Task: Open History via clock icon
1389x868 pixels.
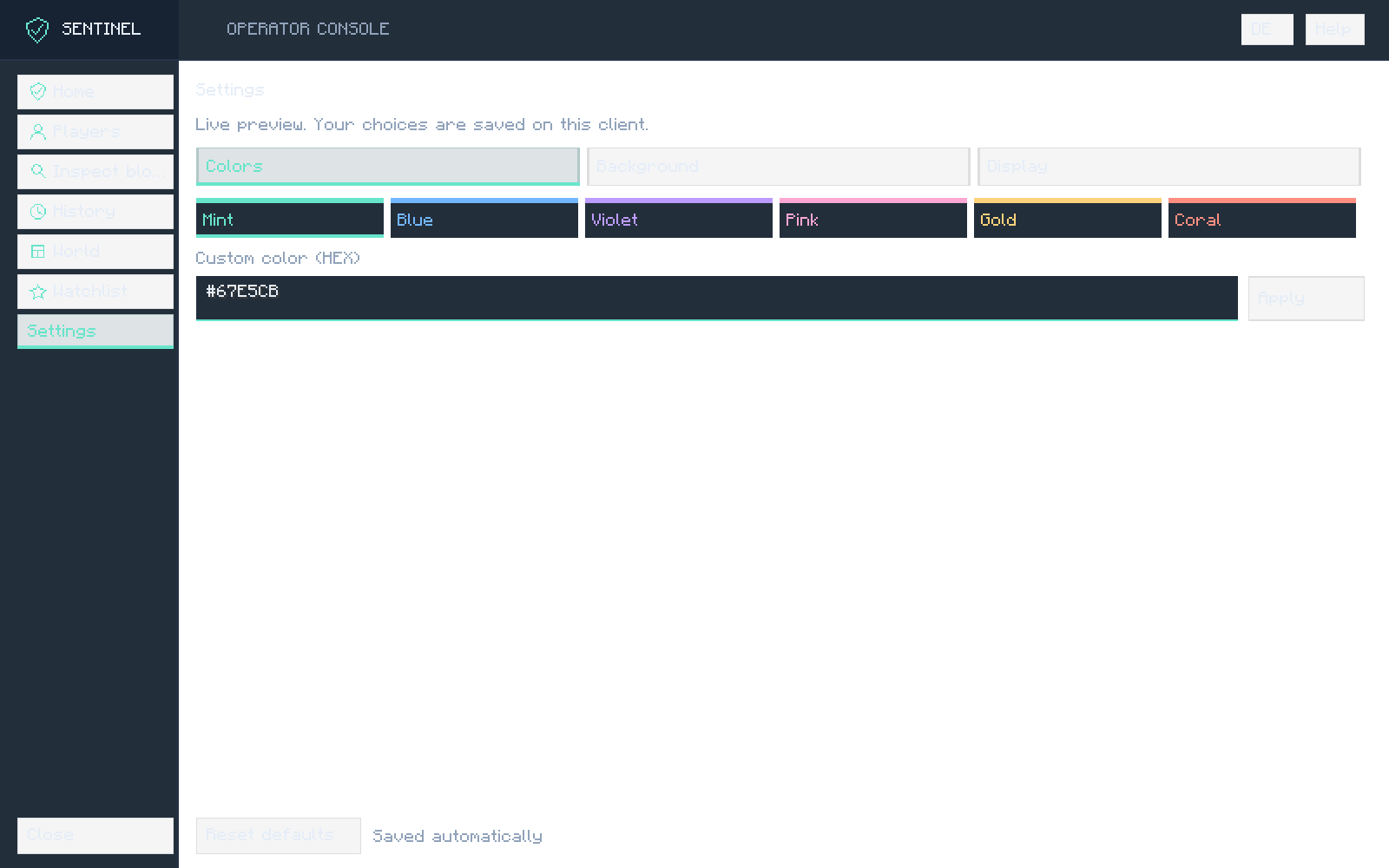Action: [x=38, y=211]
